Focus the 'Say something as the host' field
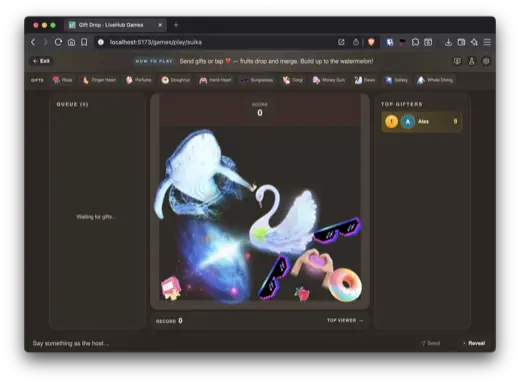520x384 pixels. [220, 343]
